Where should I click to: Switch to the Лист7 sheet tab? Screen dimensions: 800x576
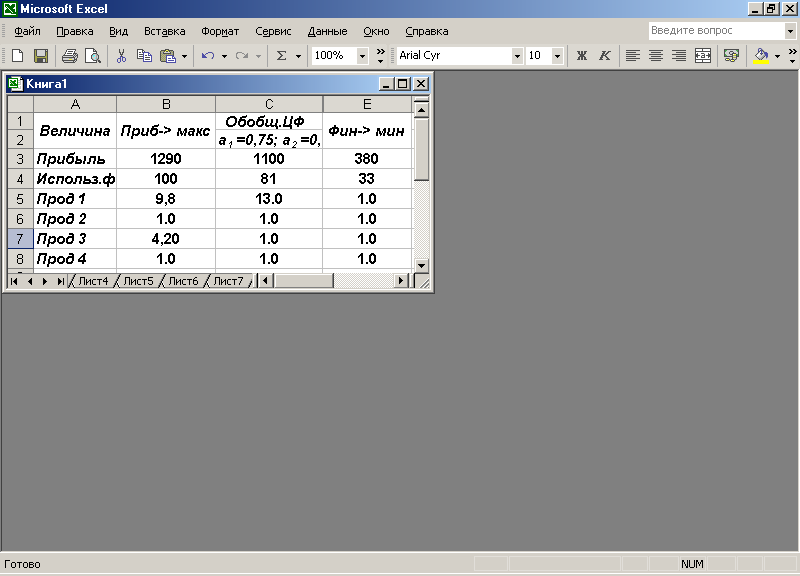(x=228, y=281)
